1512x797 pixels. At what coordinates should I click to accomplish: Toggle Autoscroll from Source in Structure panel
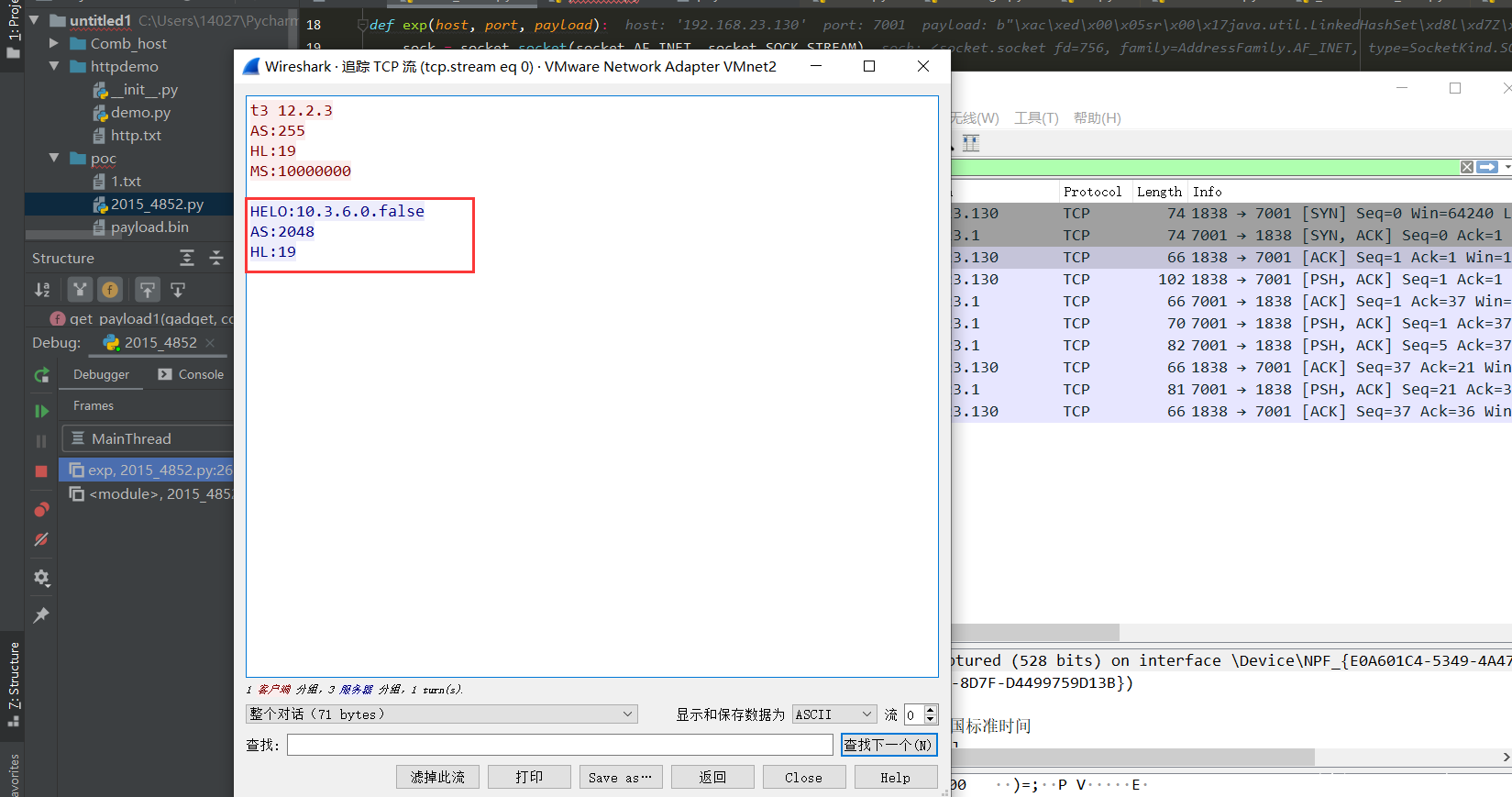click(x=178, y=290)
